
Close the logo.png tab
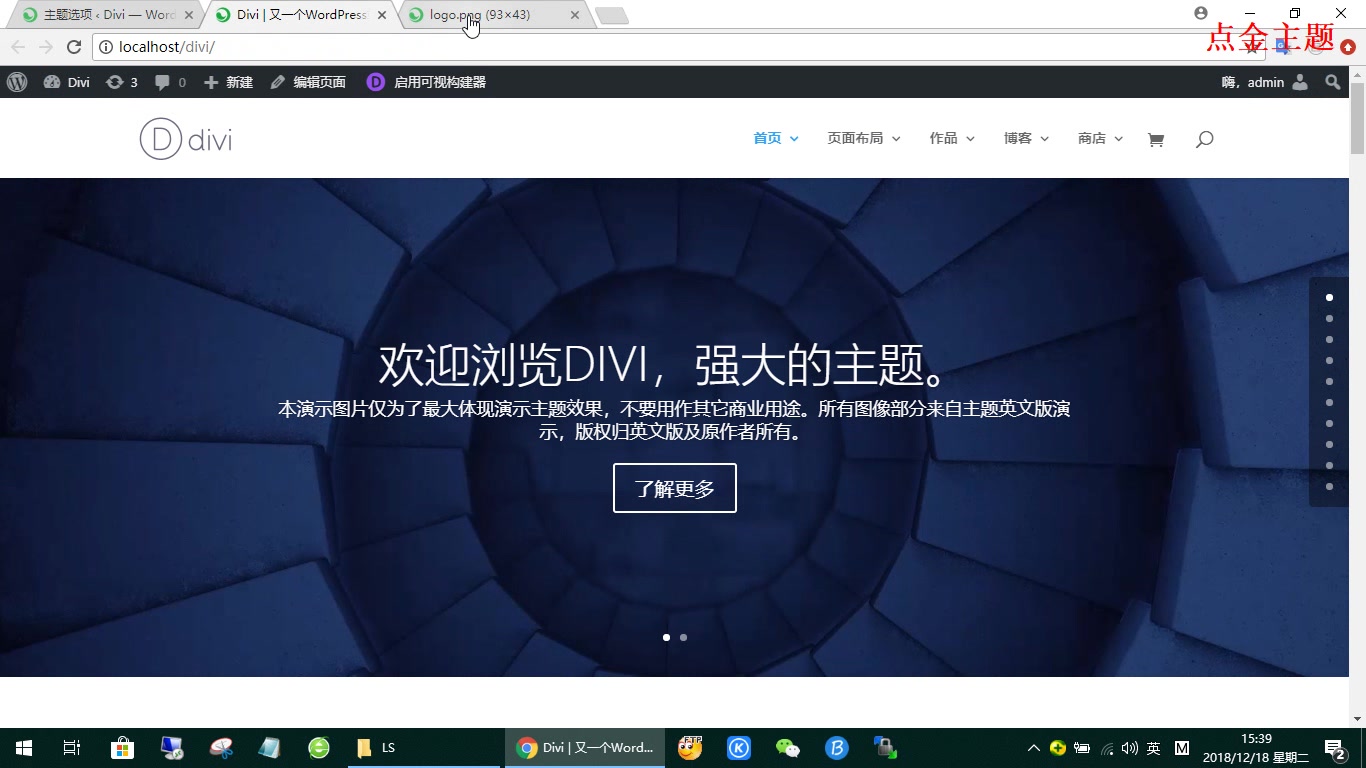click(x=574, y=15)
